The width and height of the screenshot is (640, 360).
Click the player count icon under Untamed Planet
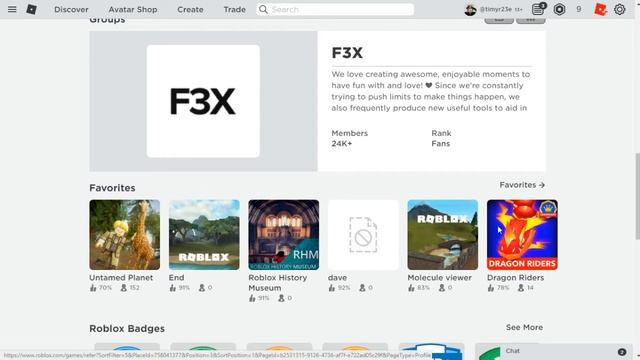point(124,288)
